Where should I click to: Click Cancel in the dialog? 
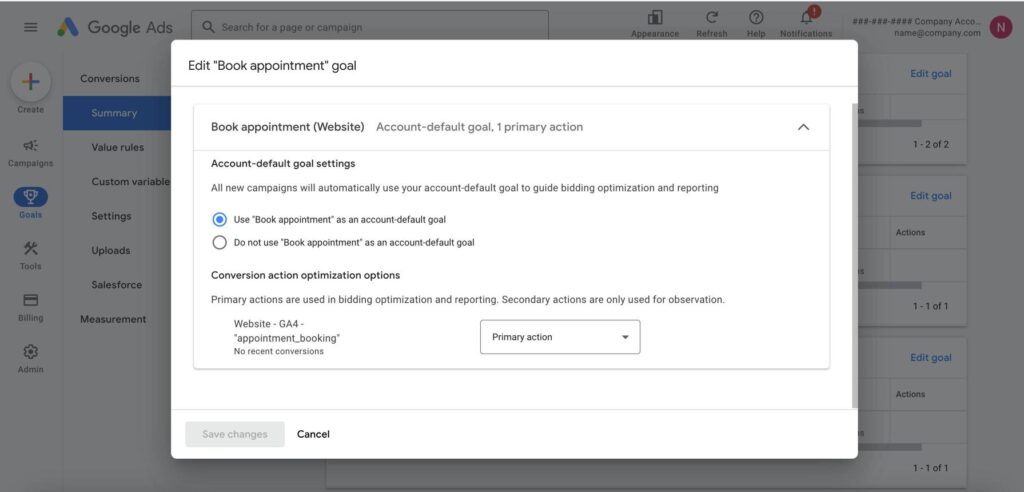click(313, 435)
